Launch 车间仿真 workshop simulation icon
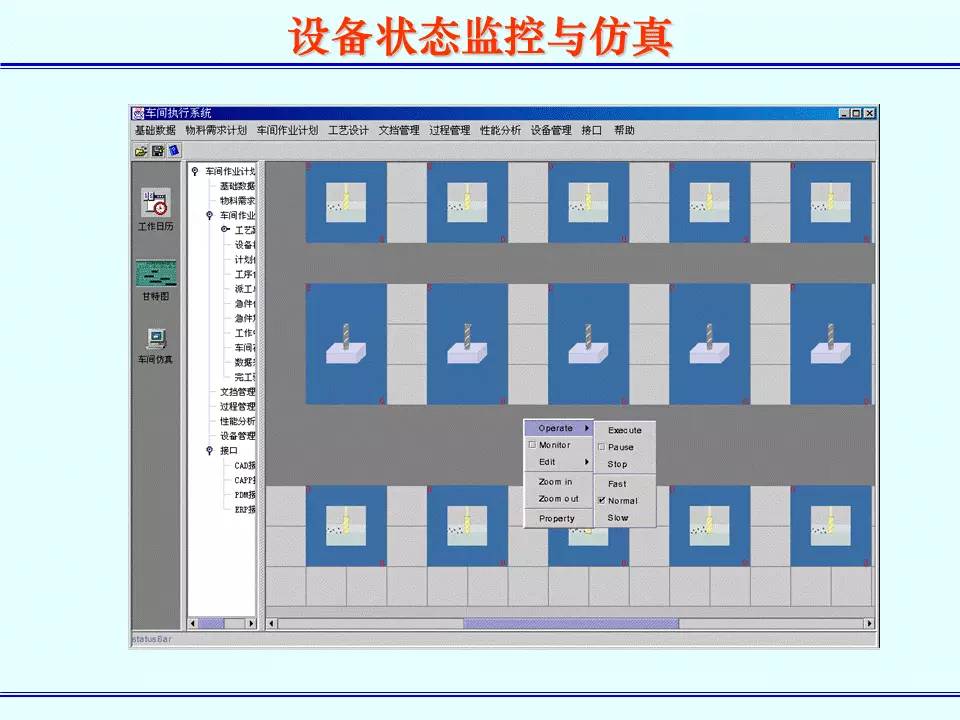This screenshot has width=960, height=720. point(155,338)
